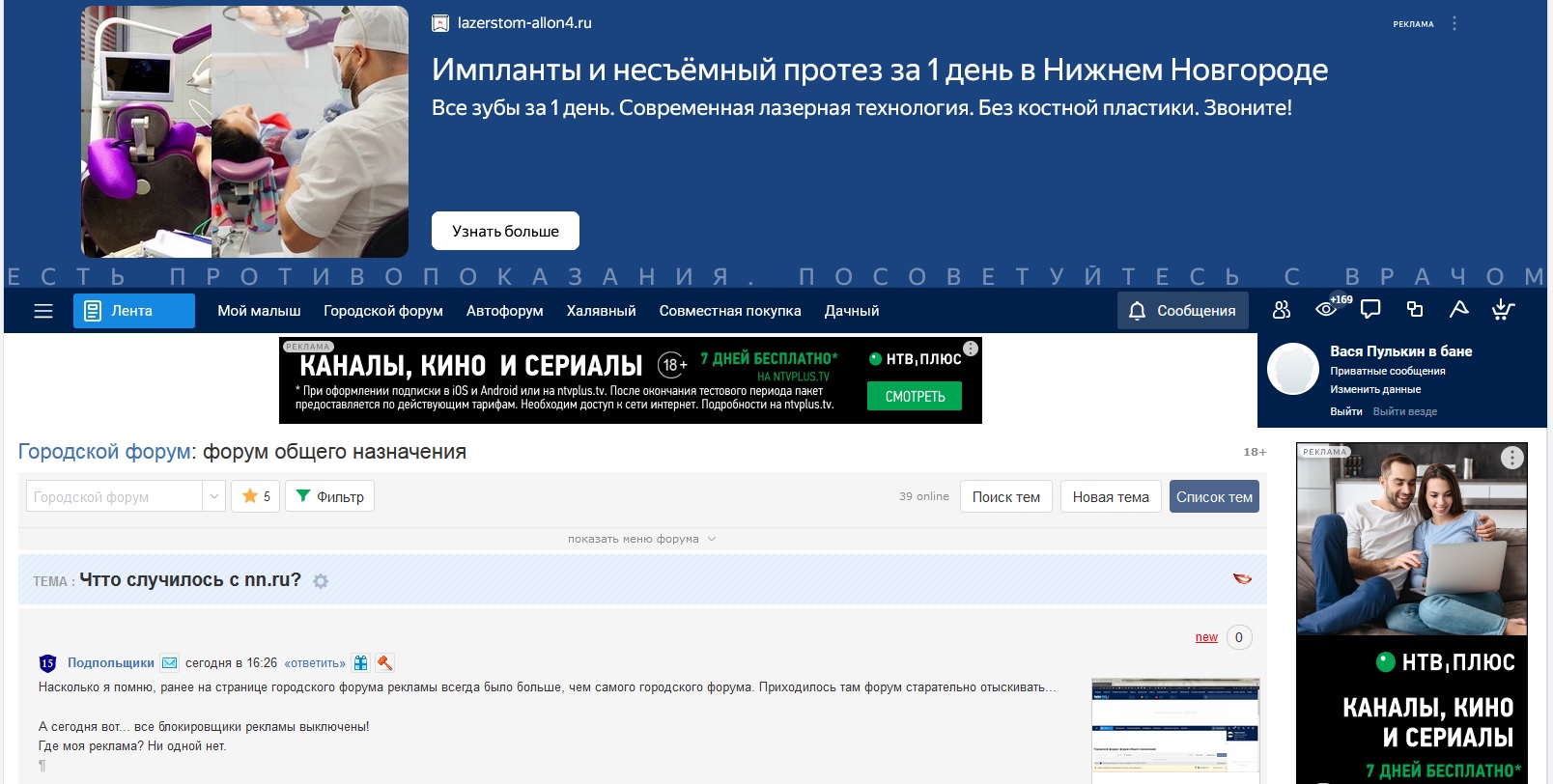1553x784 pixels.
Task: Open the Городской форум dropdown selector
Action: (126, 496)
